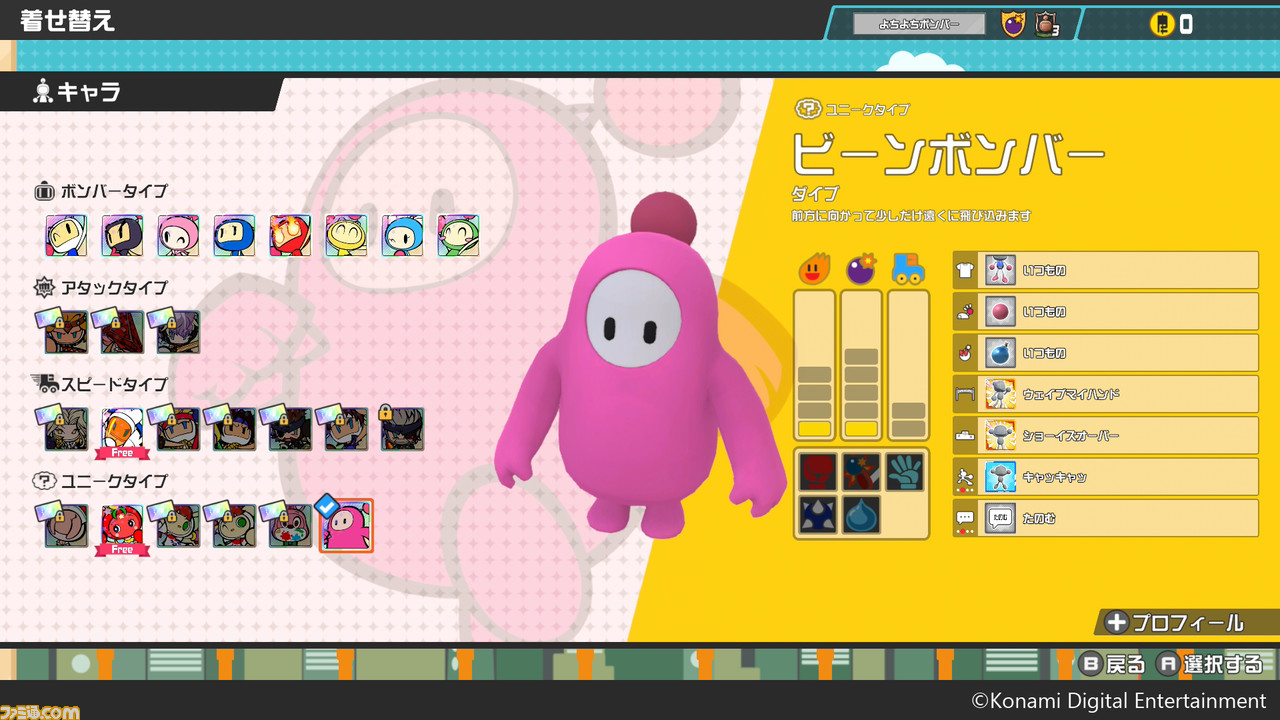Click the speed gauge bar
The image size is (1280, 720).
click(x=908, y=365)
